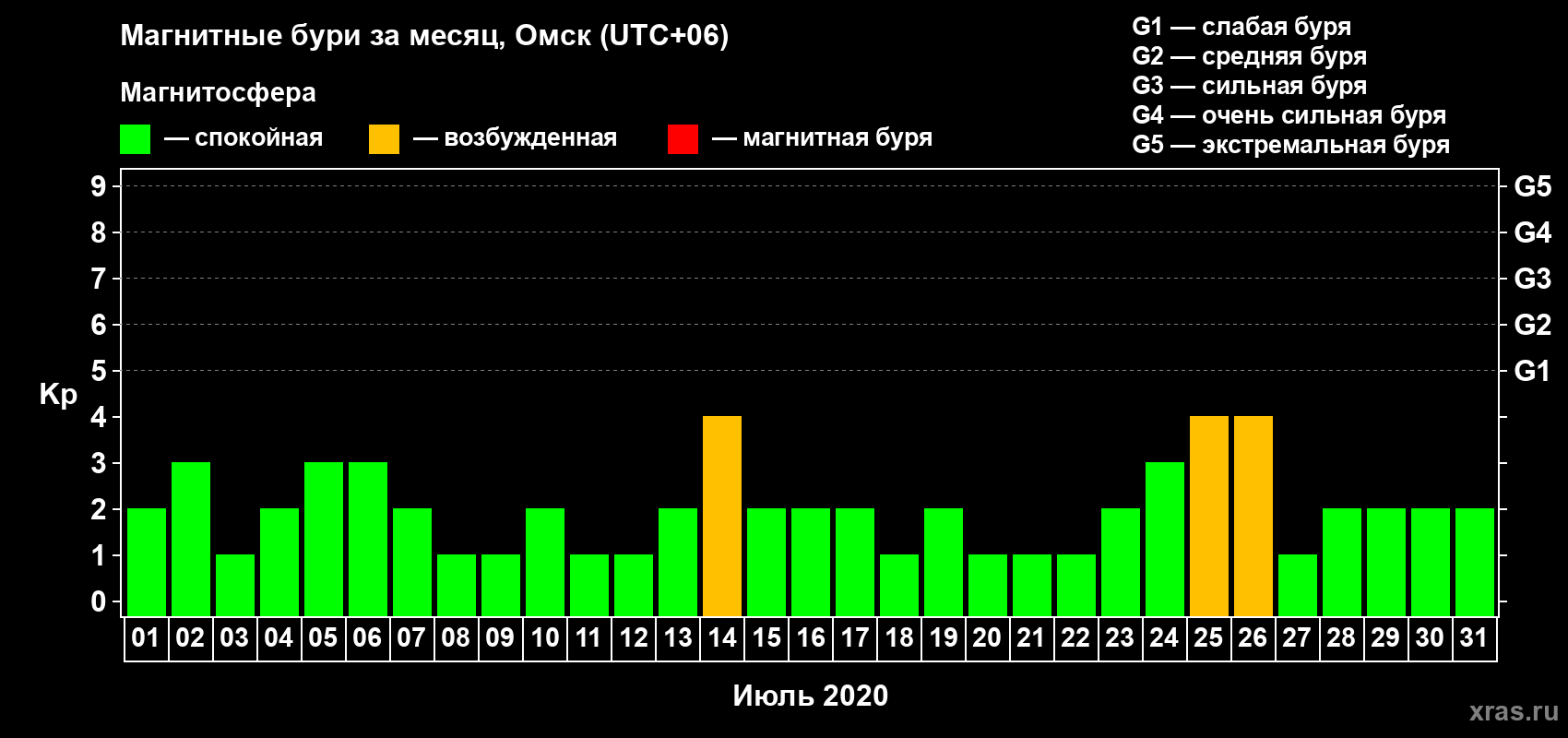The image size is (1568, 738).
Task: Click date label '12' on the axis
Action: (x=634, y=638)
